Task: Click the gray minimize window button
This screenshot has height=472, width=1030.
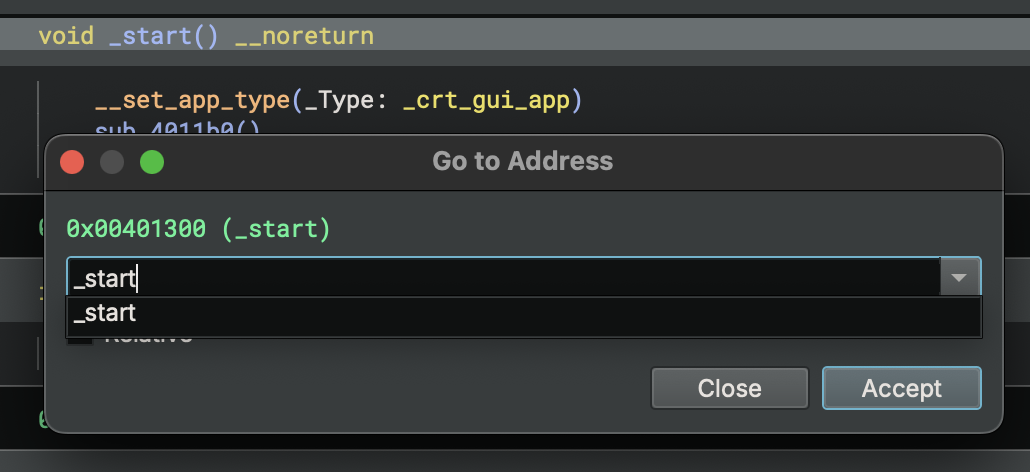Action: pyautogui.click(x=112, y=162)
